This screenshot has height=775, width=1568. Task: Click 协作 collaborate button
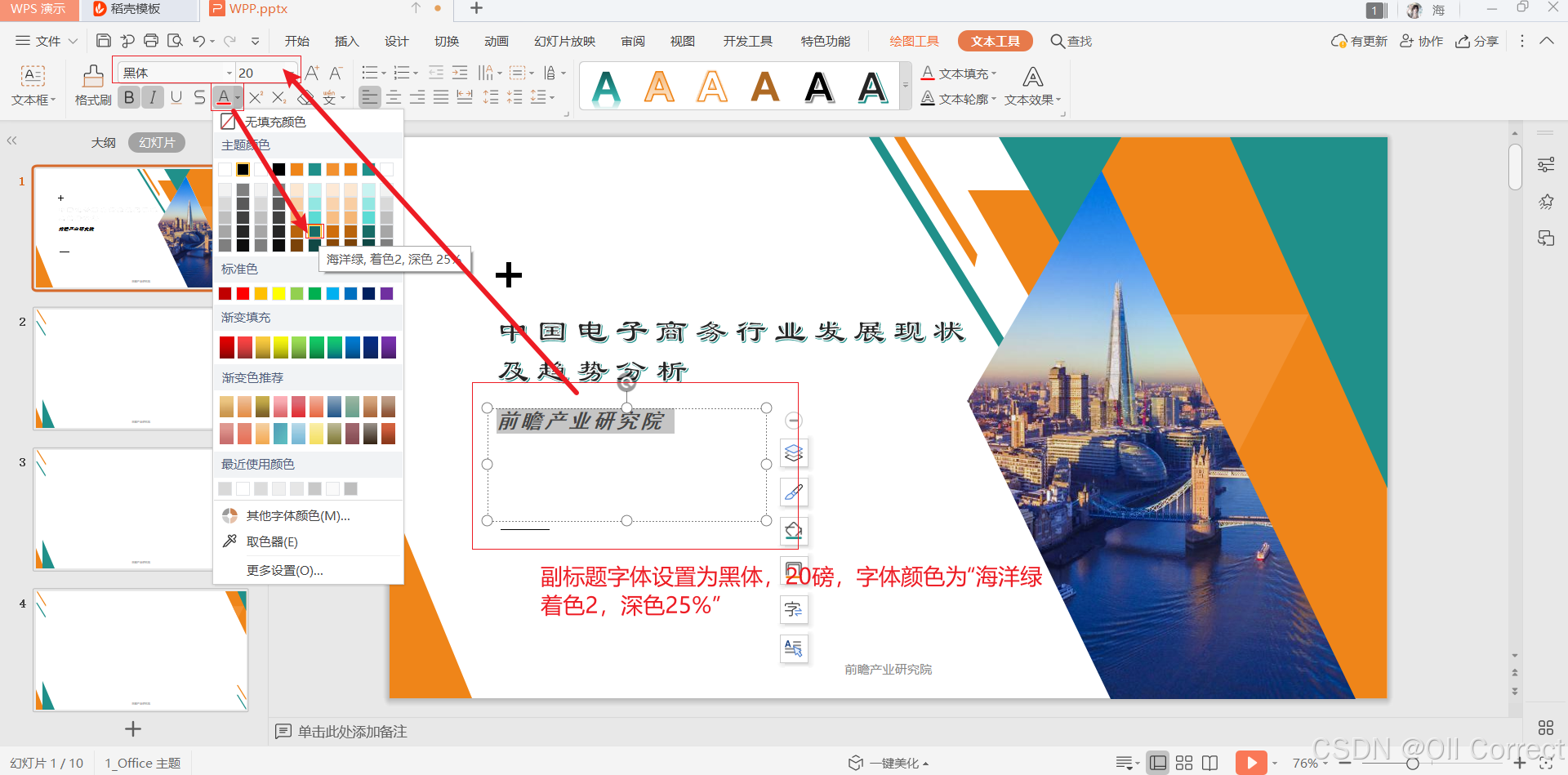tap(1422, 41)
